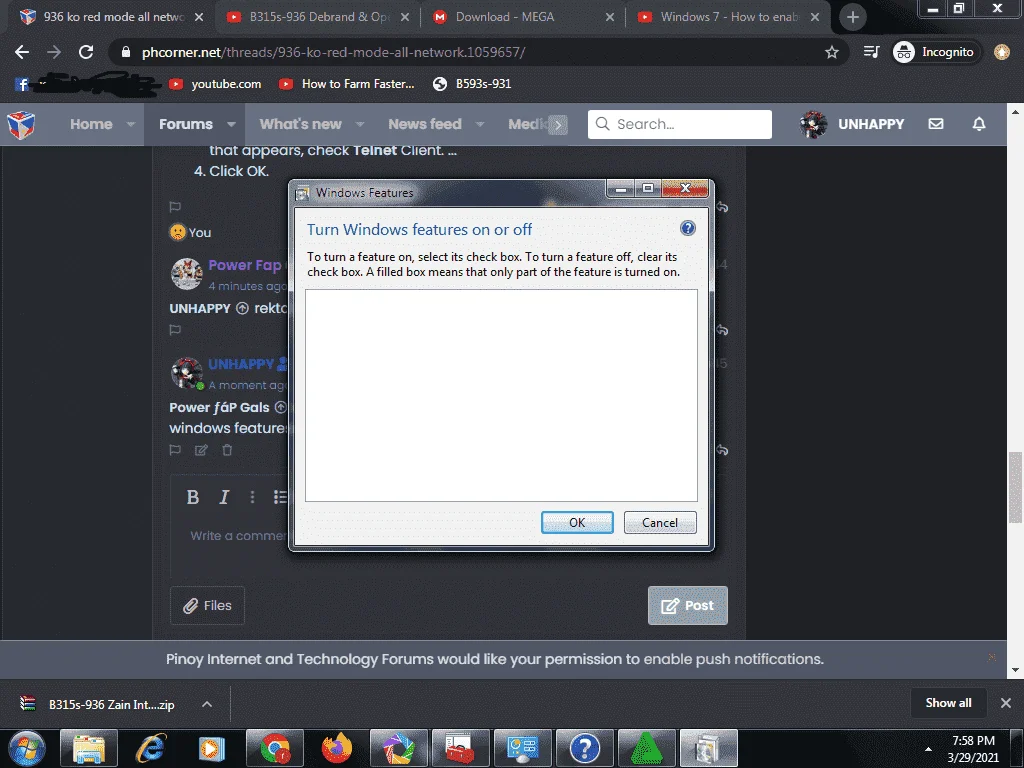Viewport: 1024px width, 768px height.
Task: Switch to the Windows 7 How to enable tab
Action: pyautogui.click(x=728, y=17)
